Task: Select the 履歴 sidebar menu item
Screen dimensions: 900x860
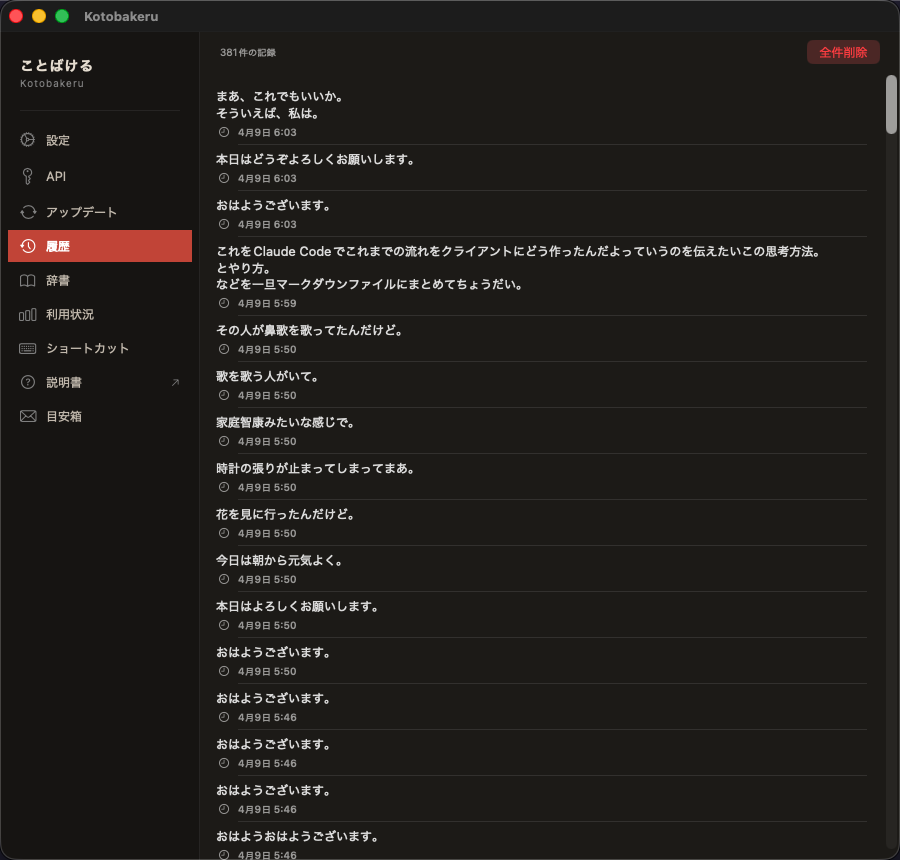Action: click(x=100, y=246)
